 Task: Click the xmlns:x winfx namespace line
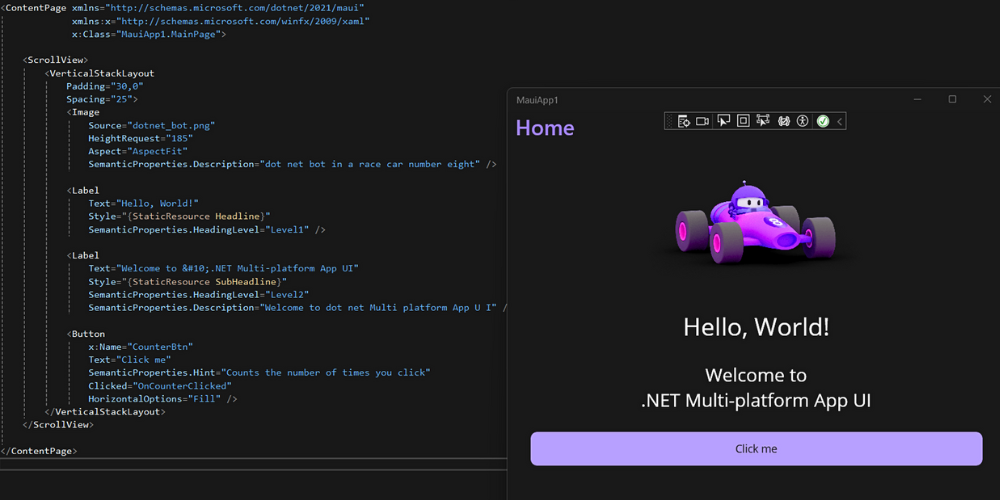click(x=221, y=21)
